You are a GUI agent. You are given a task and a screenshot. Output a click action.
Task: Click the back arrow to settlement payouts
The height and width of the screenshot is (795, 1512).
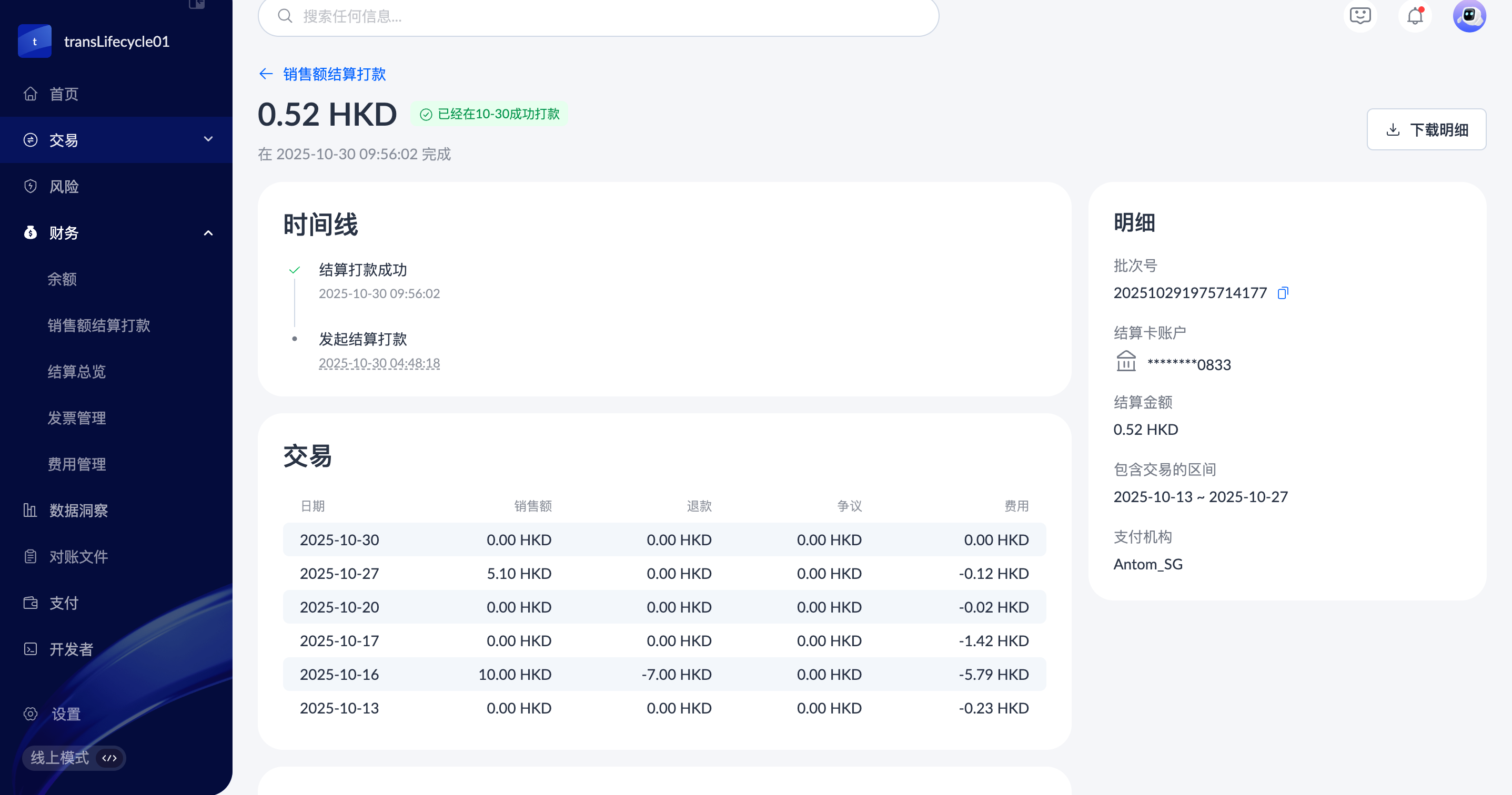point(266,74)
